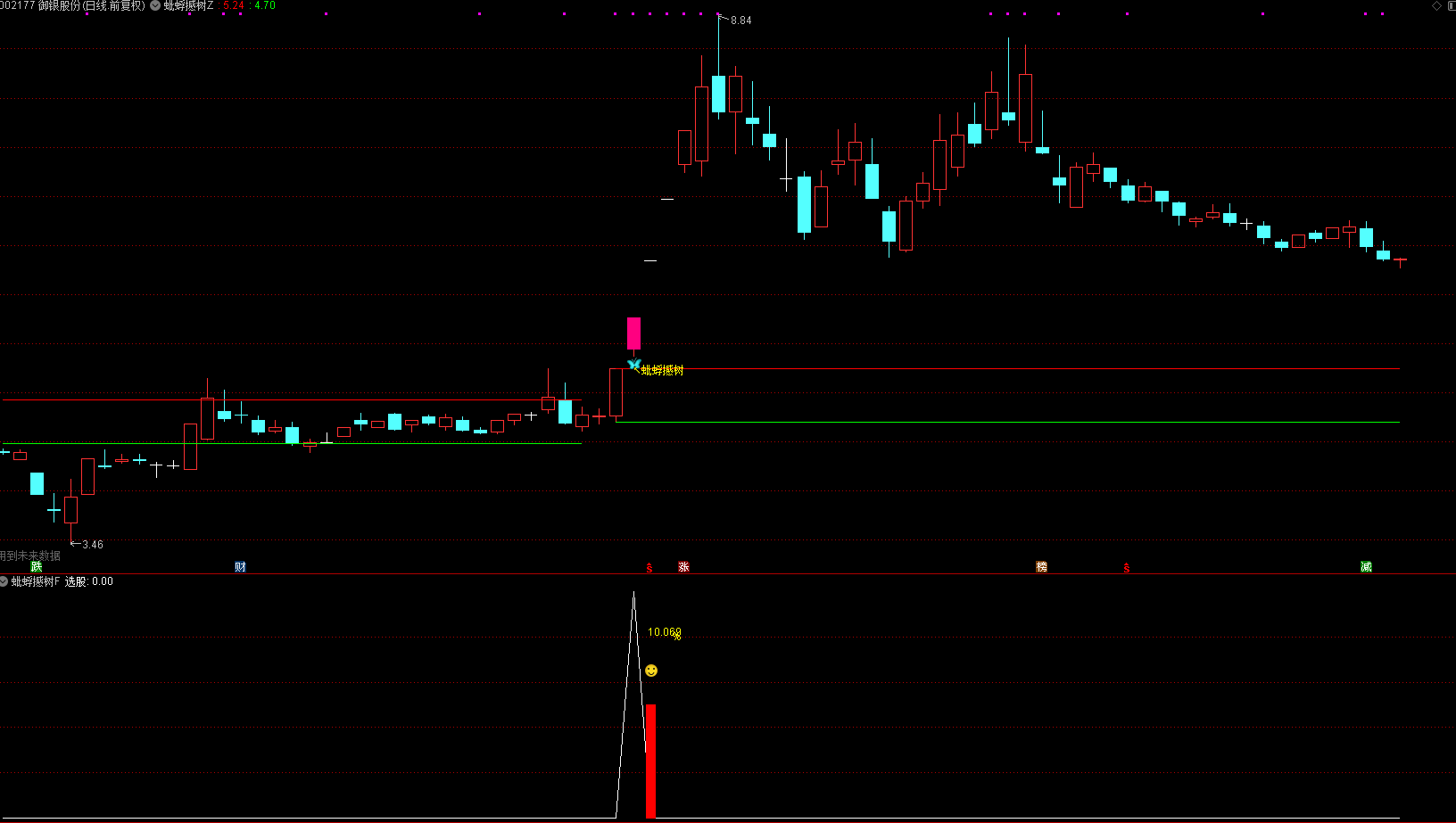
Task: Open the 蚍蜉撼树Z indicator dropdown arrow
Action: [x=156, y=5]
